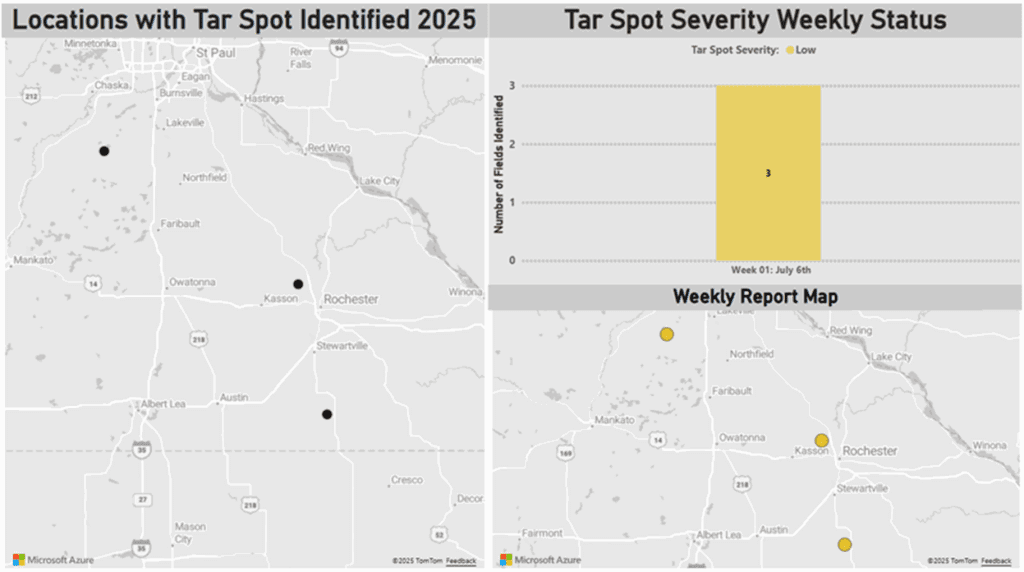Click the Albert Lea label on left map
1024x572 pixels.
(163, 404)
